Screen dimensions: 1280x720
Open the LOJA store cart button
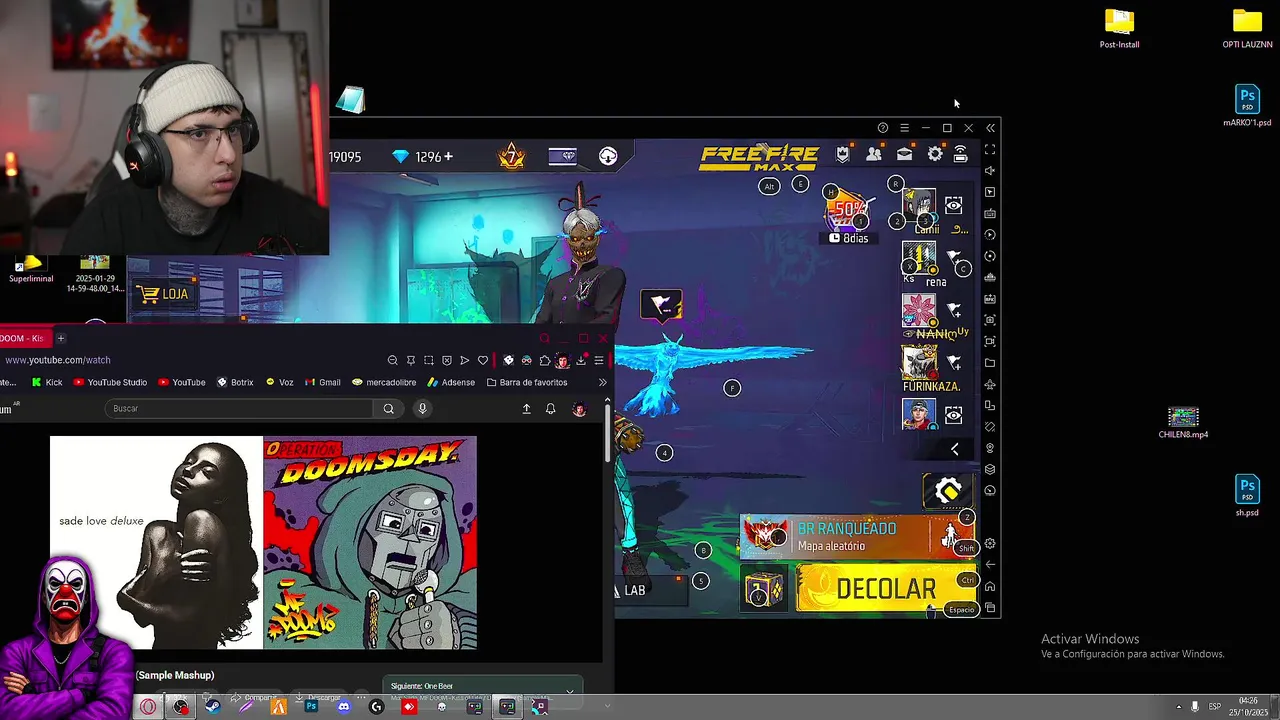164,294
